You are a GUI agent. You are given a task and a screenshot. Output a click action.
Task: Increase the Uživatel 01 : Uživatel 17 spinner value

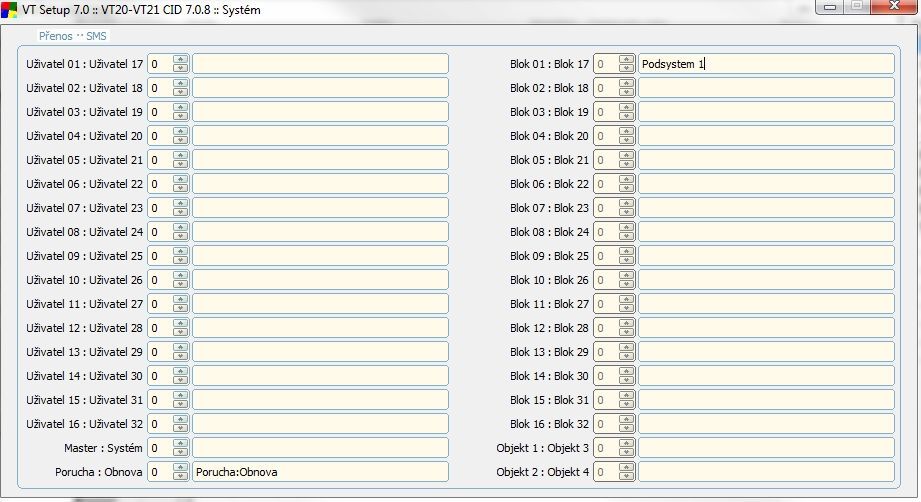180,59
